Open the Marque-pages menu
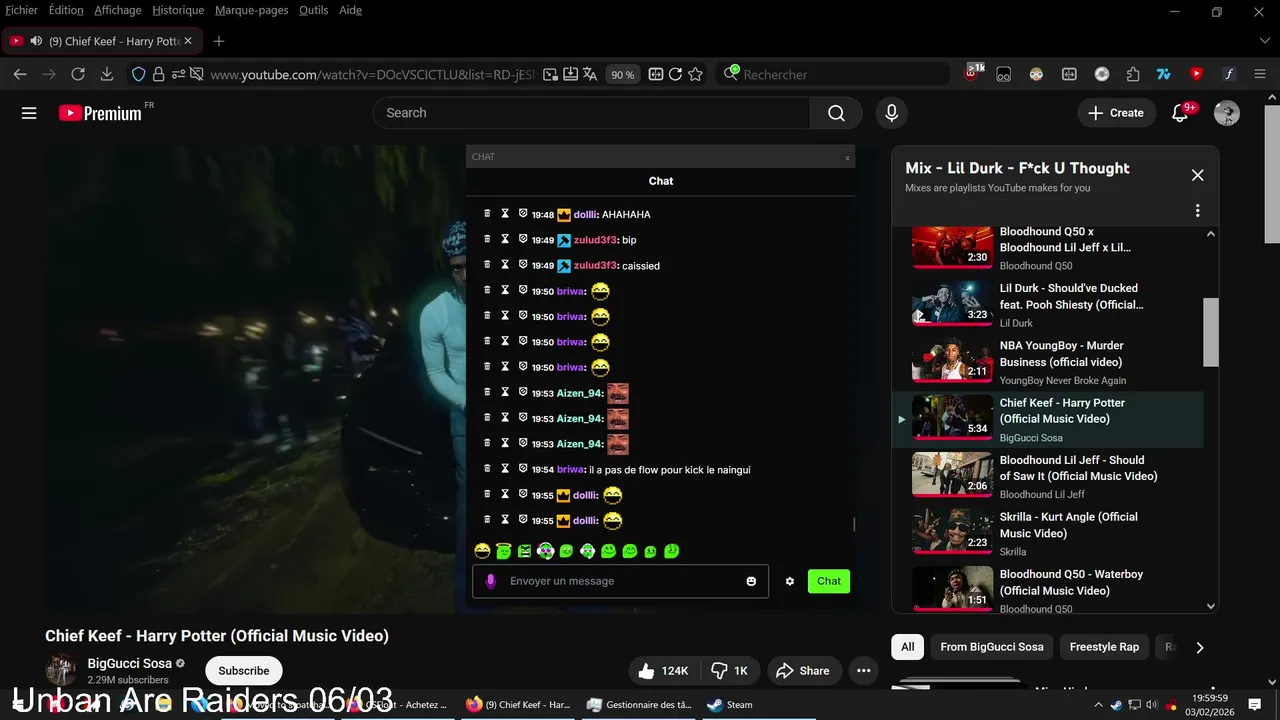The image size is (1280, 720). click(252, 10)
